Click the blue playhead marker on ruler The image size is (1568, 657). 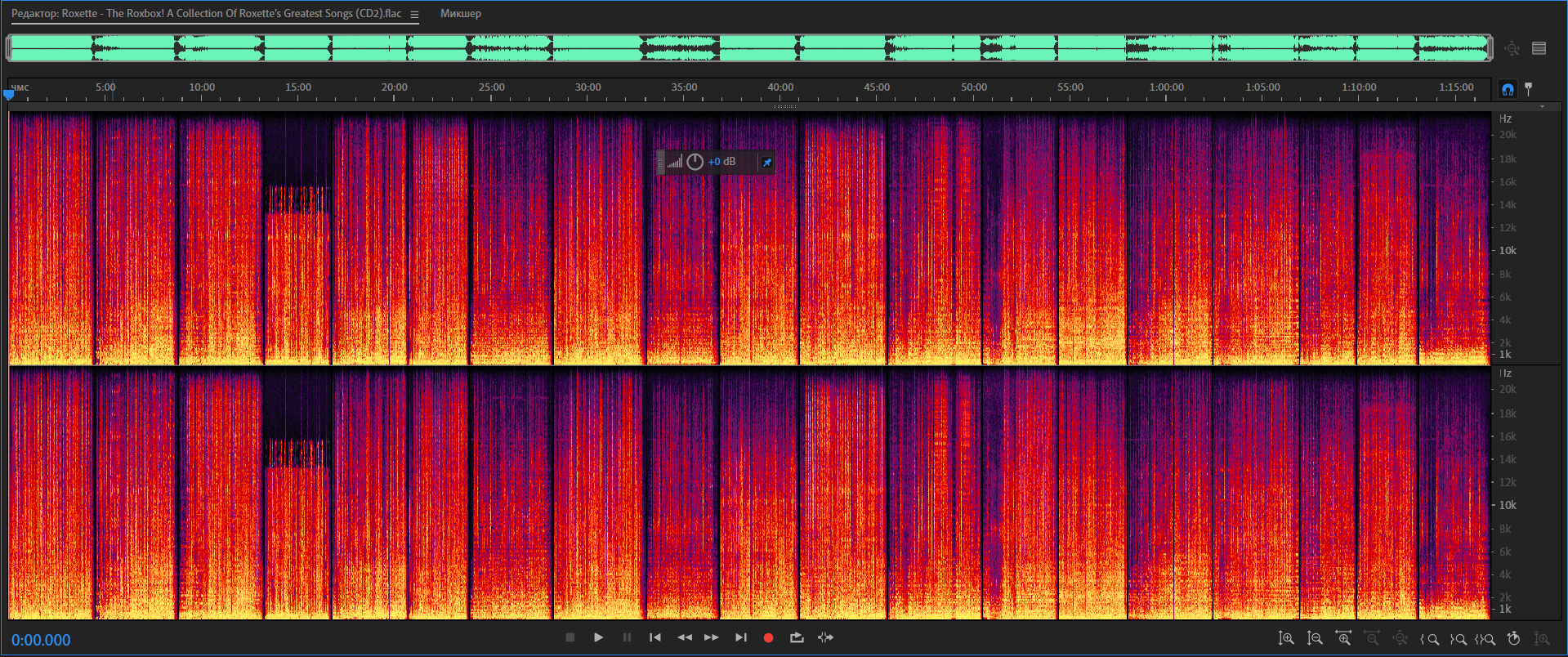[x=9, y=95]
